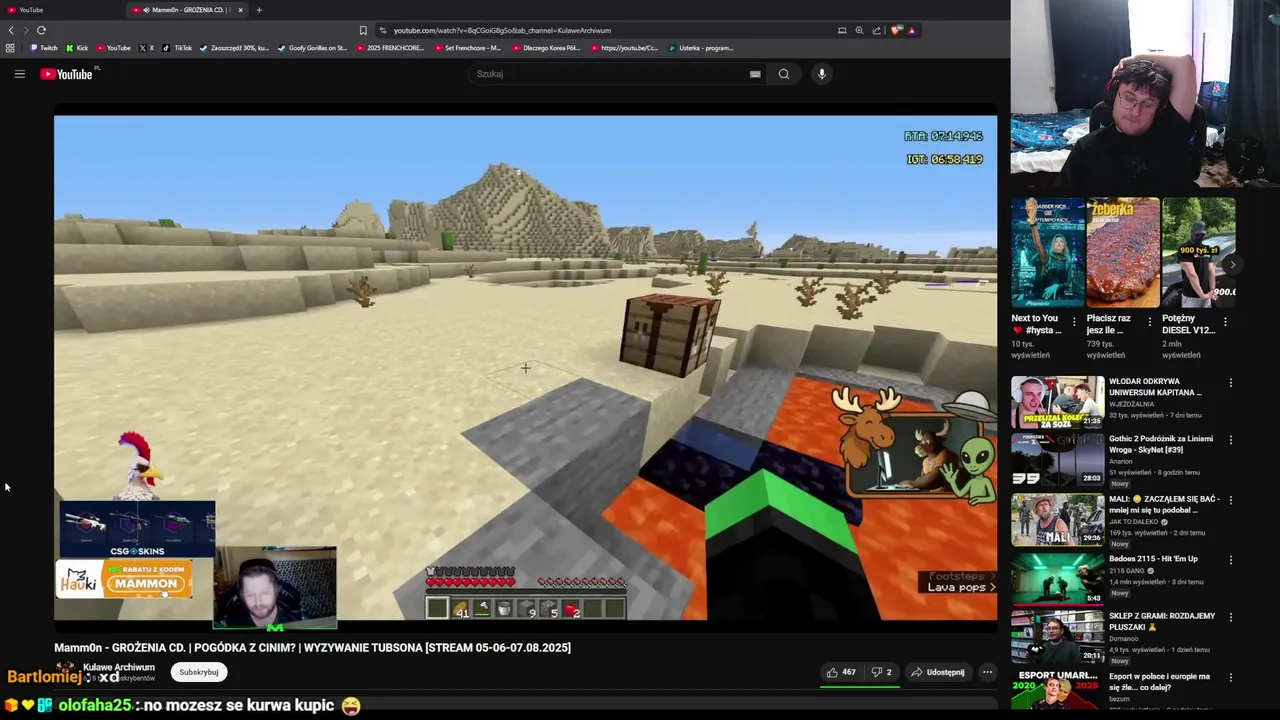Click the share icon in address bar
This screenshot has width=1280, height=720.
click(x=877, y=30)
